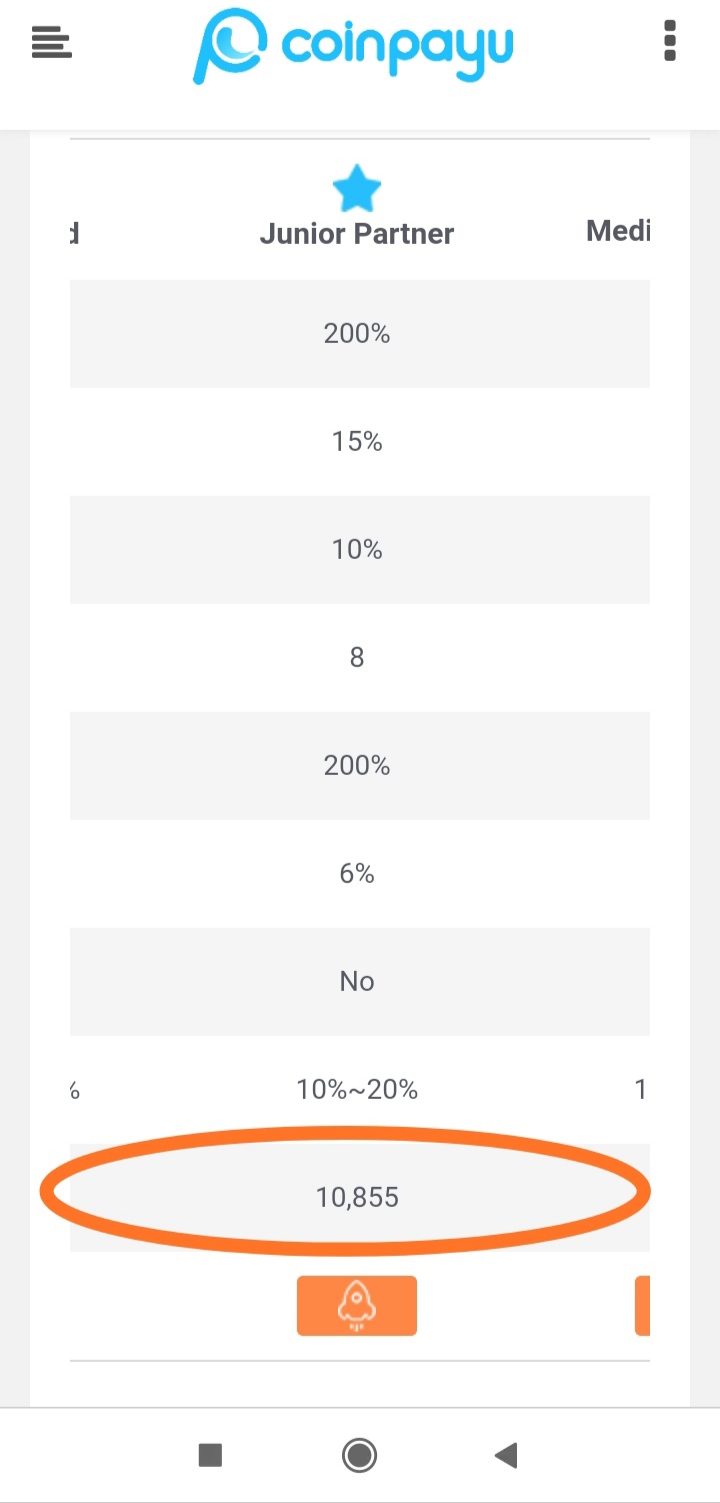Click the 10,855 value cell
The image size is (720, 1503).
(357, 1197)
